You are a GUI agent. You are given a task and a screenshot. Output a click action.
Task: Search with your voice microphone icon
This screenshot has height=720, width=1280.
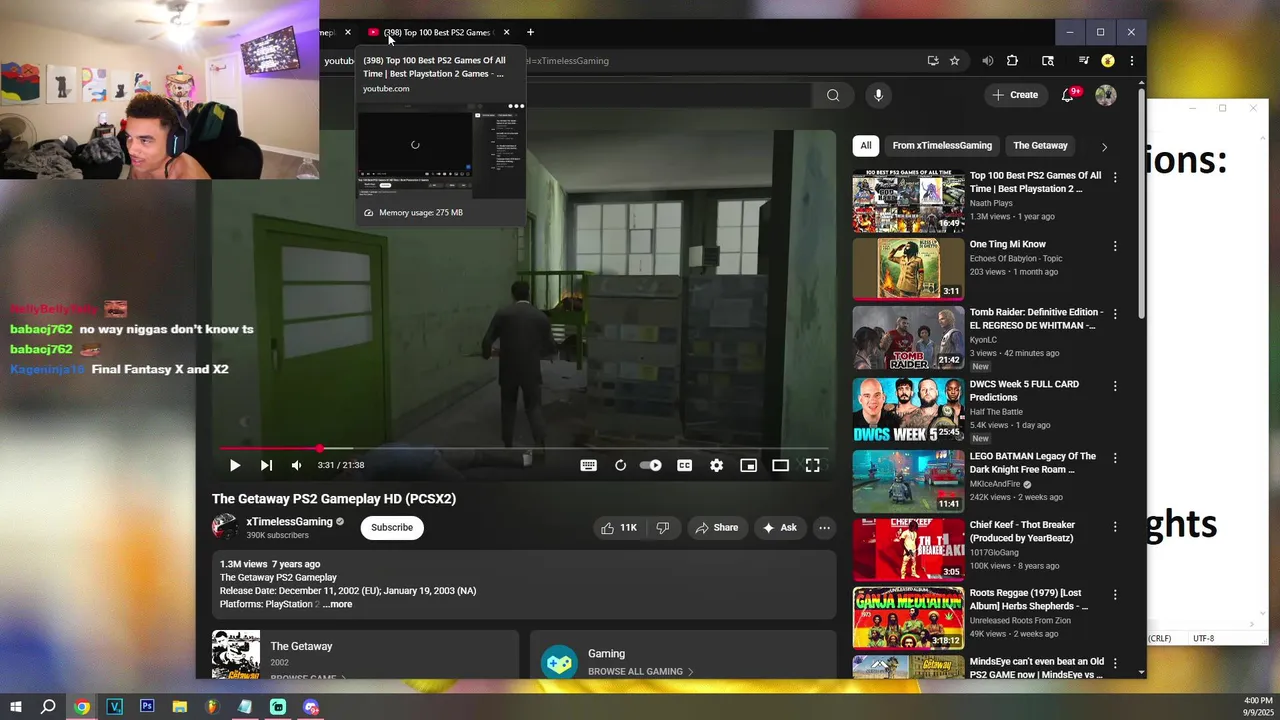coord(879,95)
